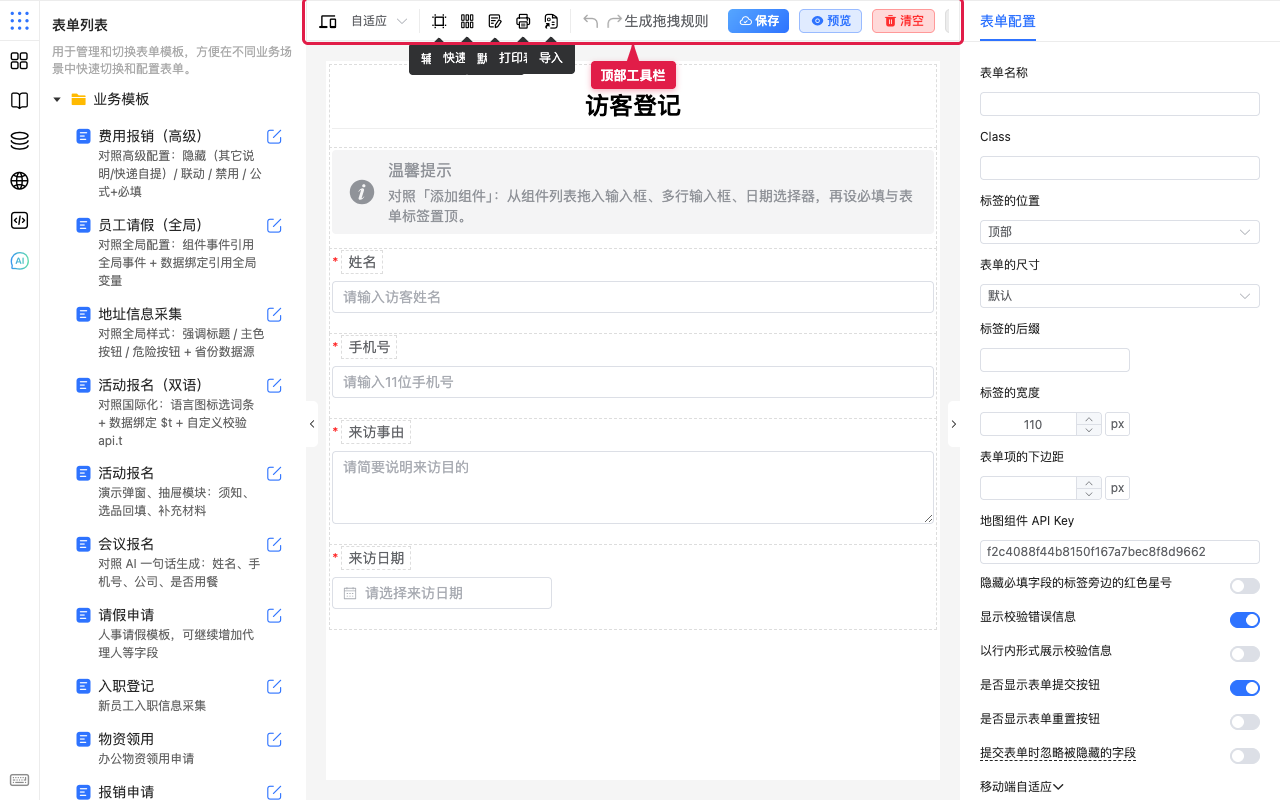Toggle the auxiliary guide lines toolbar icon

[x=439, y=21]
